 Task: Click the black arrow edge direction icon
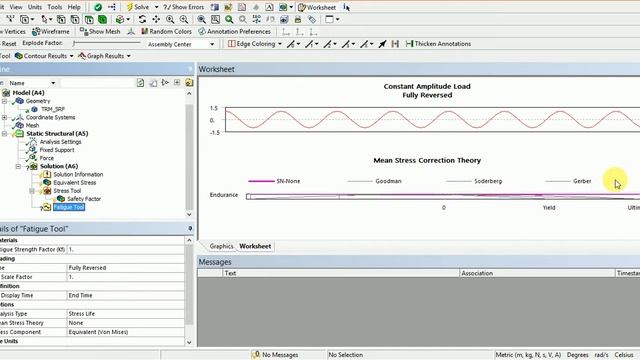(x=382, y=44)
